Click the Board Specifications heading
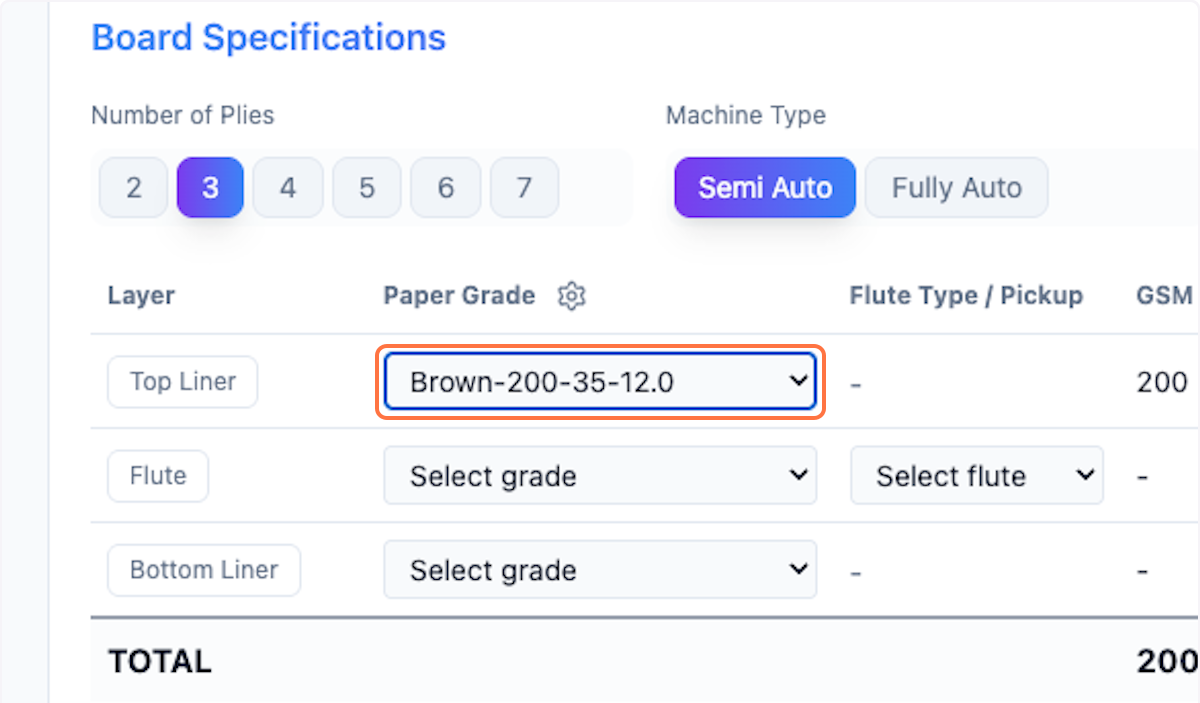The image size is (1200, 703). [x=269, y=38]
